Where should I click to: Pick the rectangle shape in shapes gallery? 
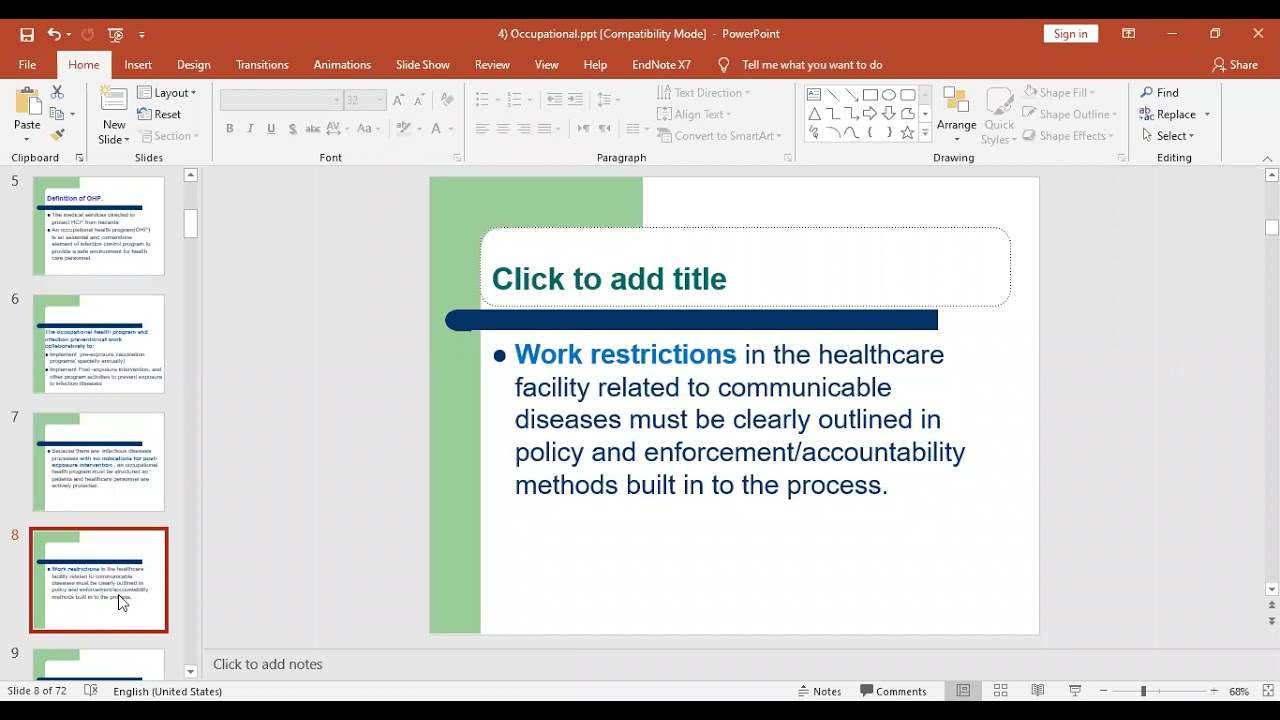pyautogui.click(x=870, y=95)
